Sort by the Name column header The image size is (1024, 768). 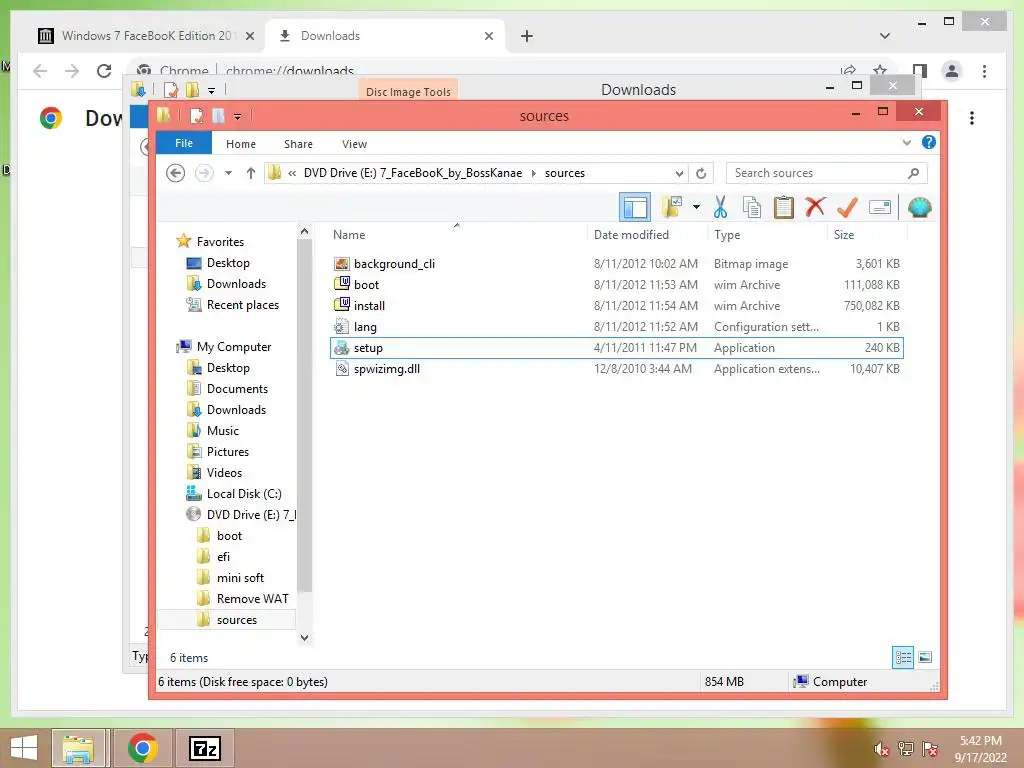(x=349, y=234)
